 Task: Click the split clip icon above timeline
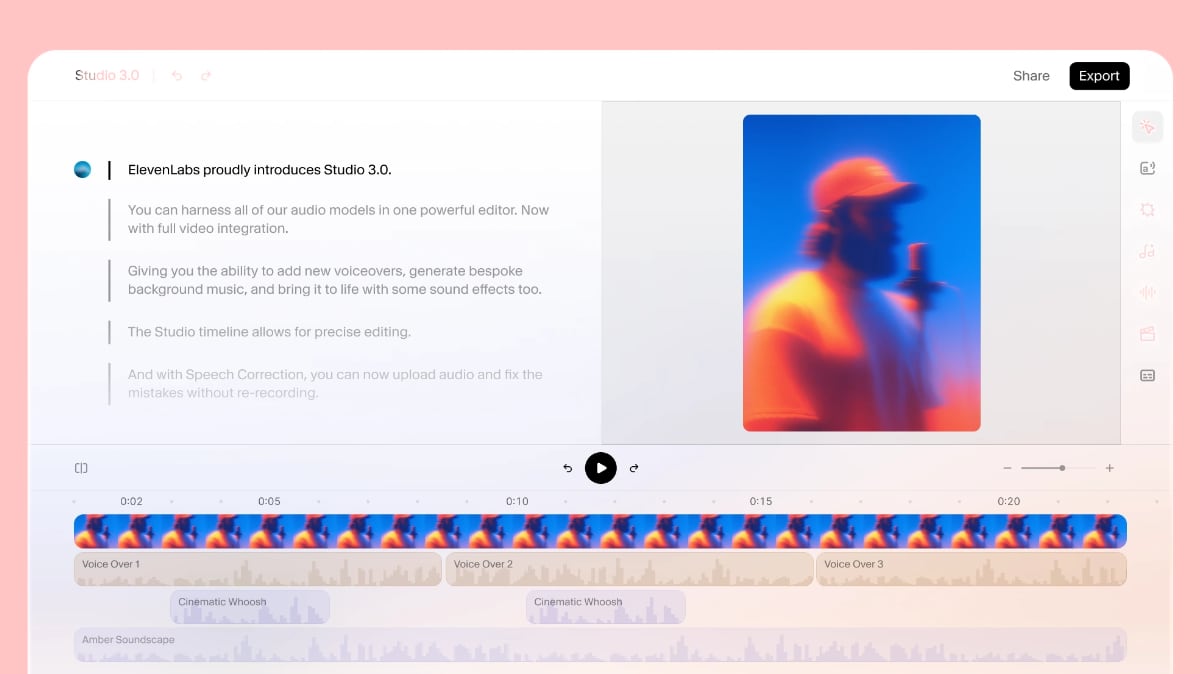[x=81, y=468]
